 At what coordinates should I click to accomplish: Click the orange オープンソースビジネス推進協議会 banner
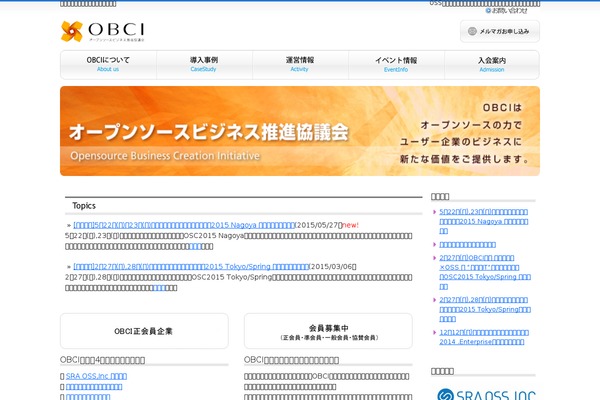click(300, 131)
